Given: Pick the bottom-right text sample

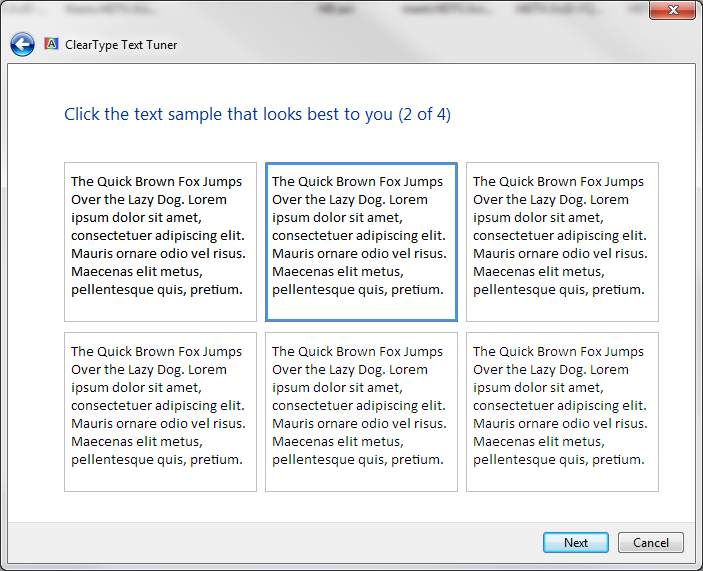Looking at the screenshot, I should pos(562,411).
